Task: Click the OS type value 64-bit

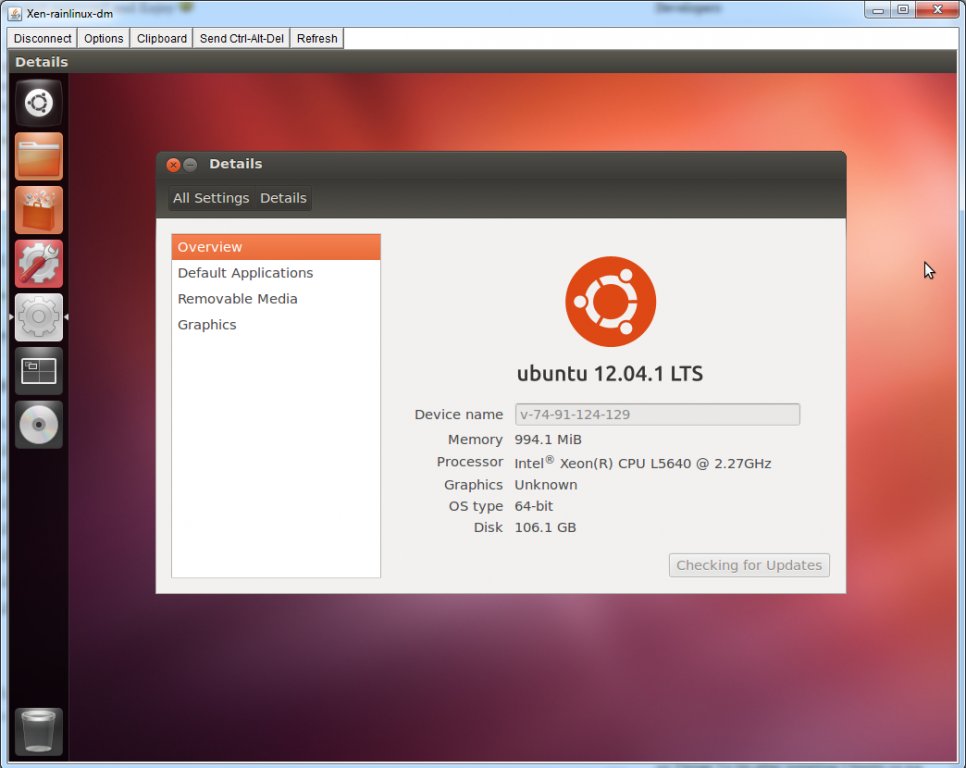Action: (x=534, y=506)
